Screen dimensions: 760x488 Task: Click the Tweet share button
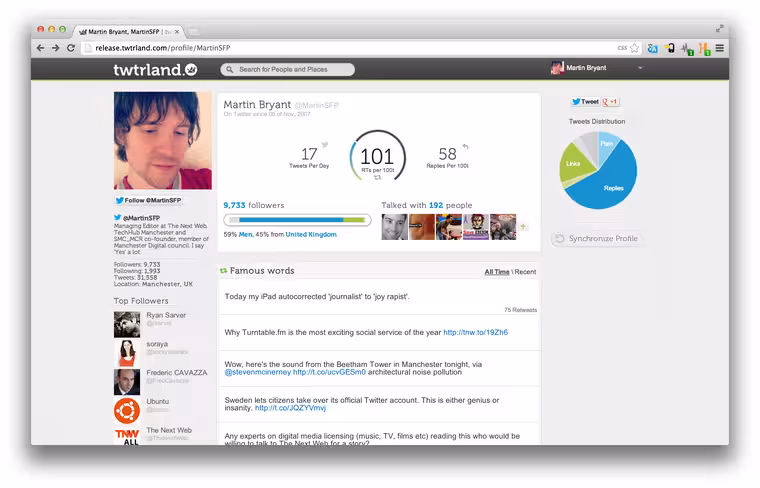coord(585,101)
